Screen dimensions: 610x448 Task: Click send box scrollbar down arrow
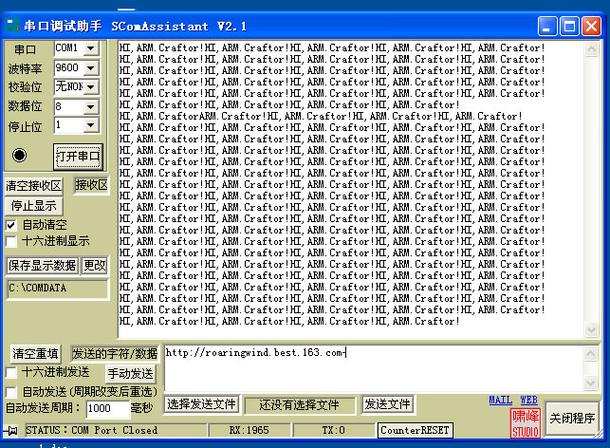tap(590, 383)
